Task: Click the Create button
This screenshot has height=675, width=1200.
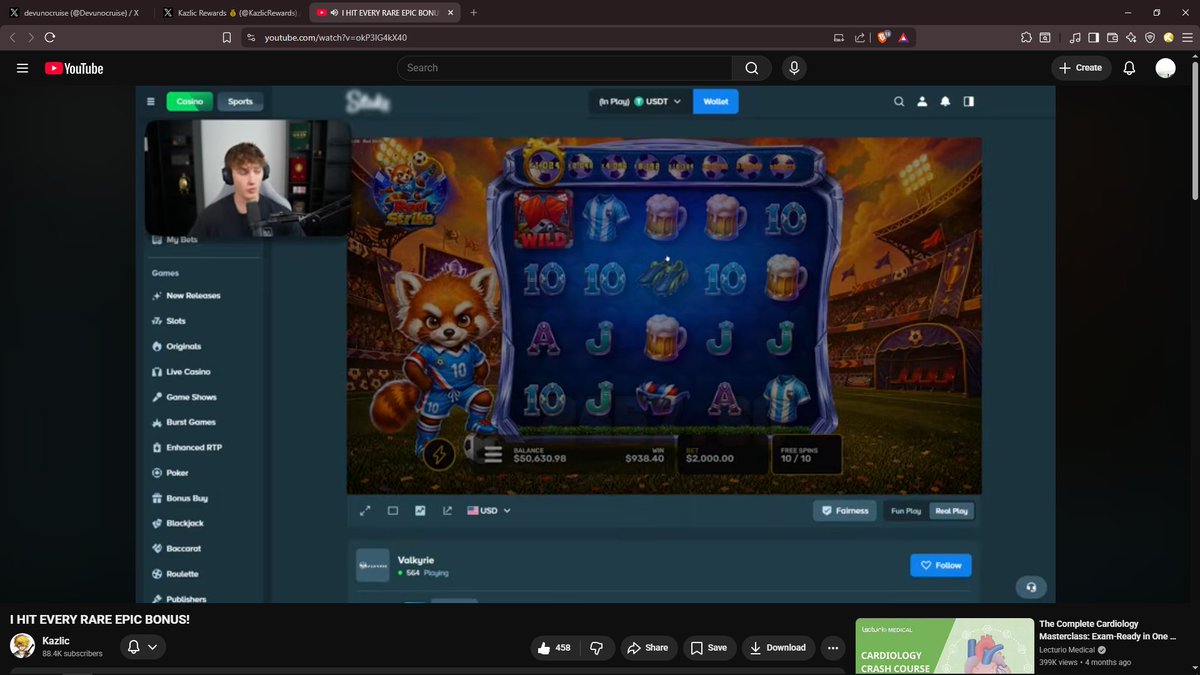Action: point(1081,68)
